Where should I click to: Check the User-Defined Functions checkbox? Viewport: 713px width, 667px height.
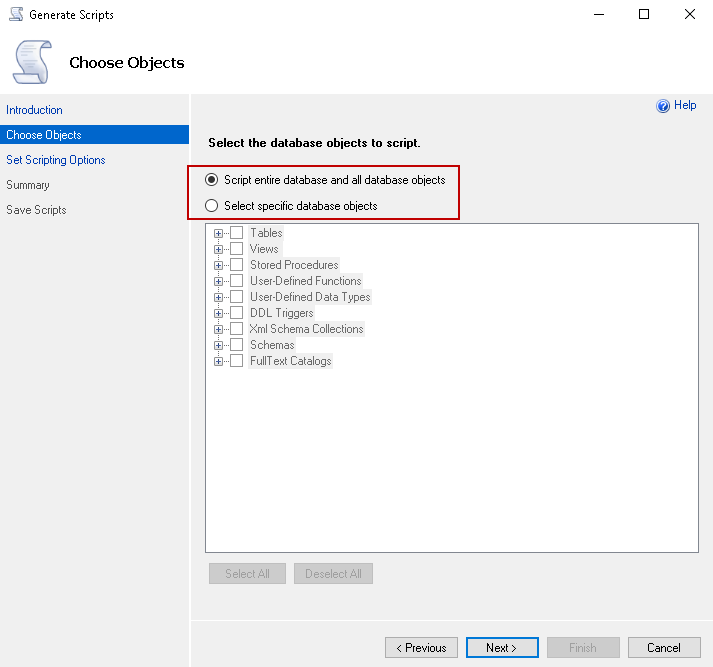pos(236,281)
